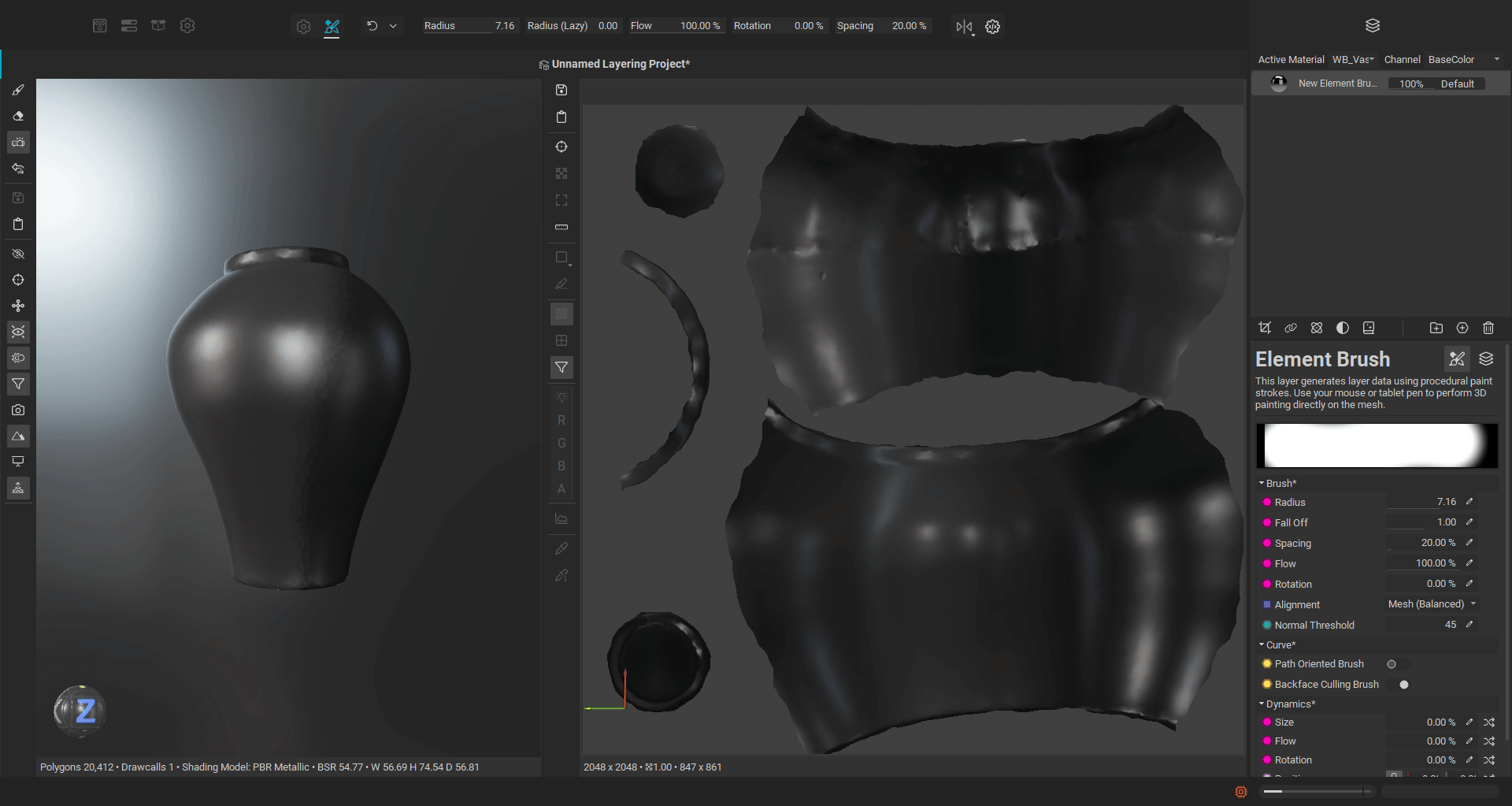1512x806 pixels.
Task: Toggle the hide-eye icon in left toolbar
Action: pos(18,254)
